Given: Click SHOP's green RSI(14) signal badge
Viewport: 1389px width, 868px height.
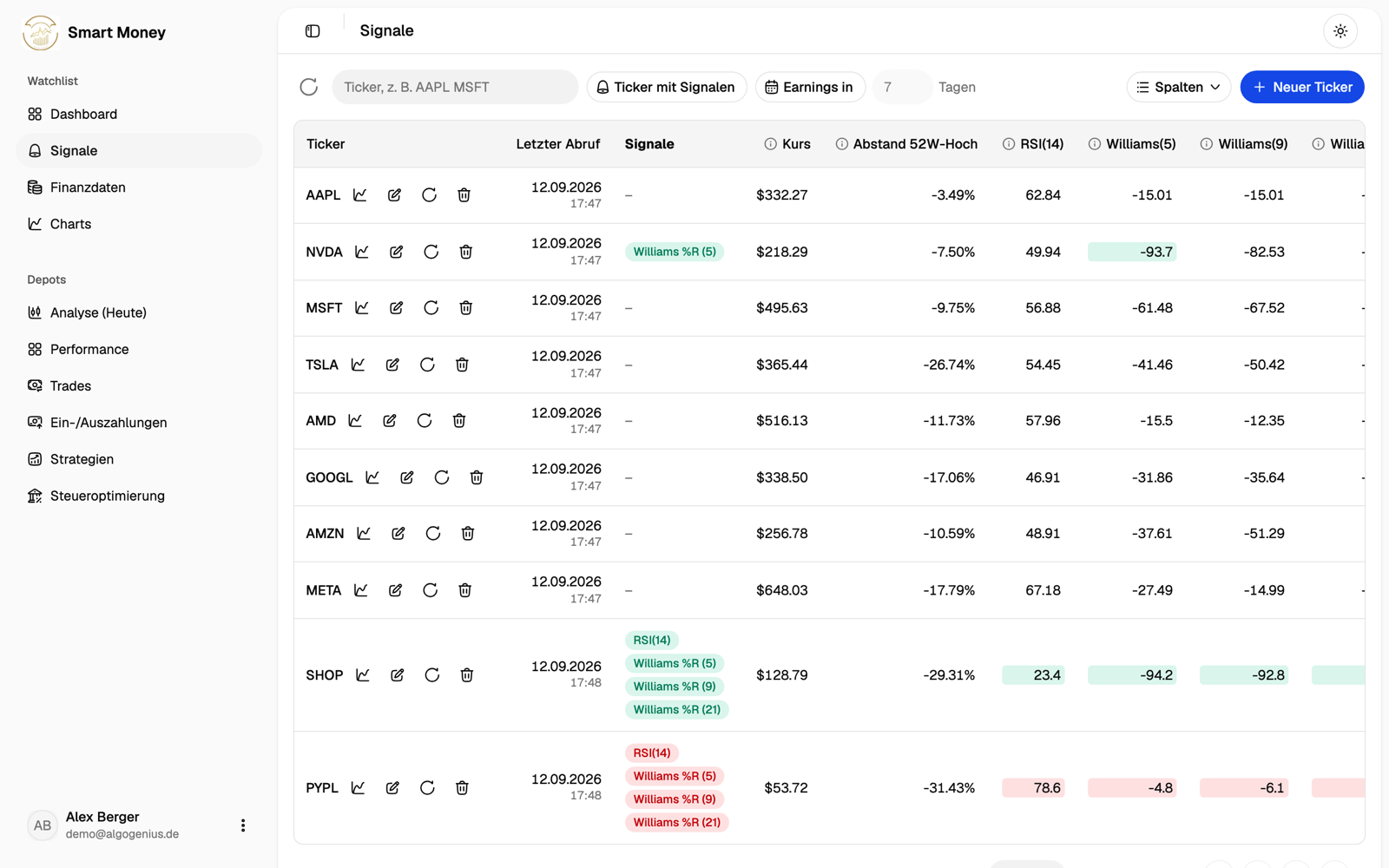Looking at the screenshot, I should click(x=652, y=641).
